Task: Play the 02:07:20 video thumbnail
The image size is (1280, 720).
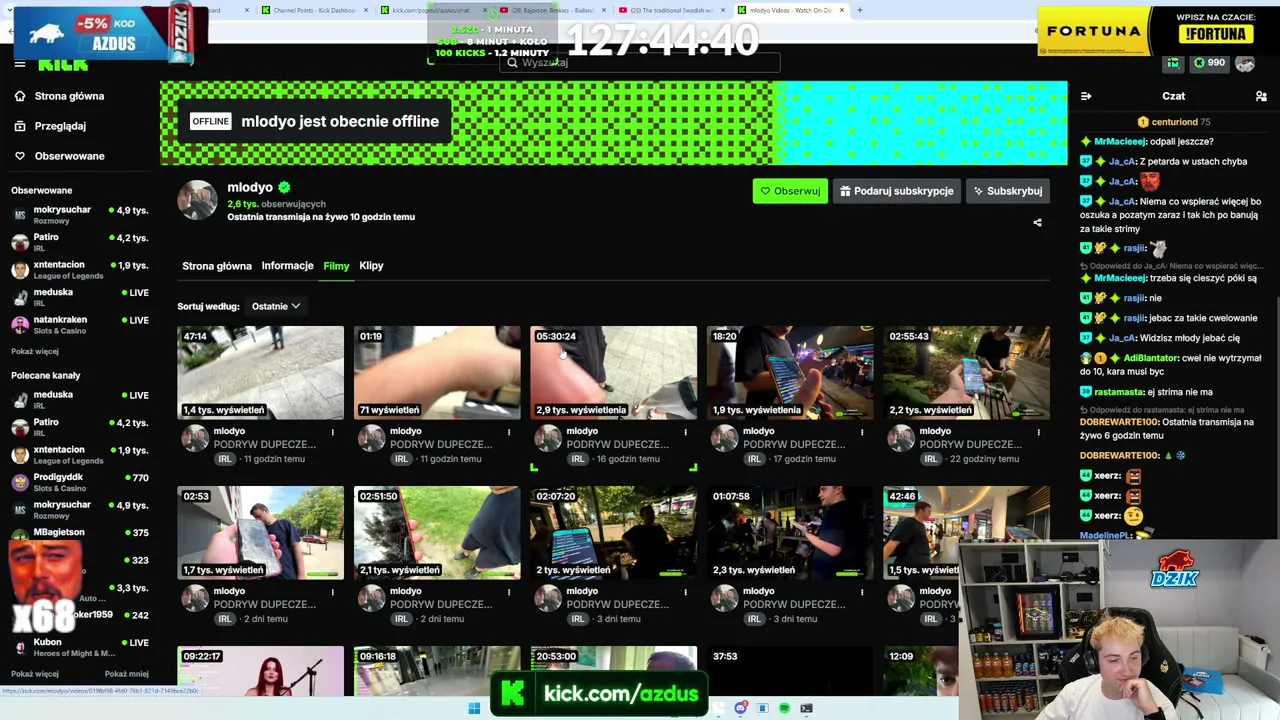Action: (613, 532)
